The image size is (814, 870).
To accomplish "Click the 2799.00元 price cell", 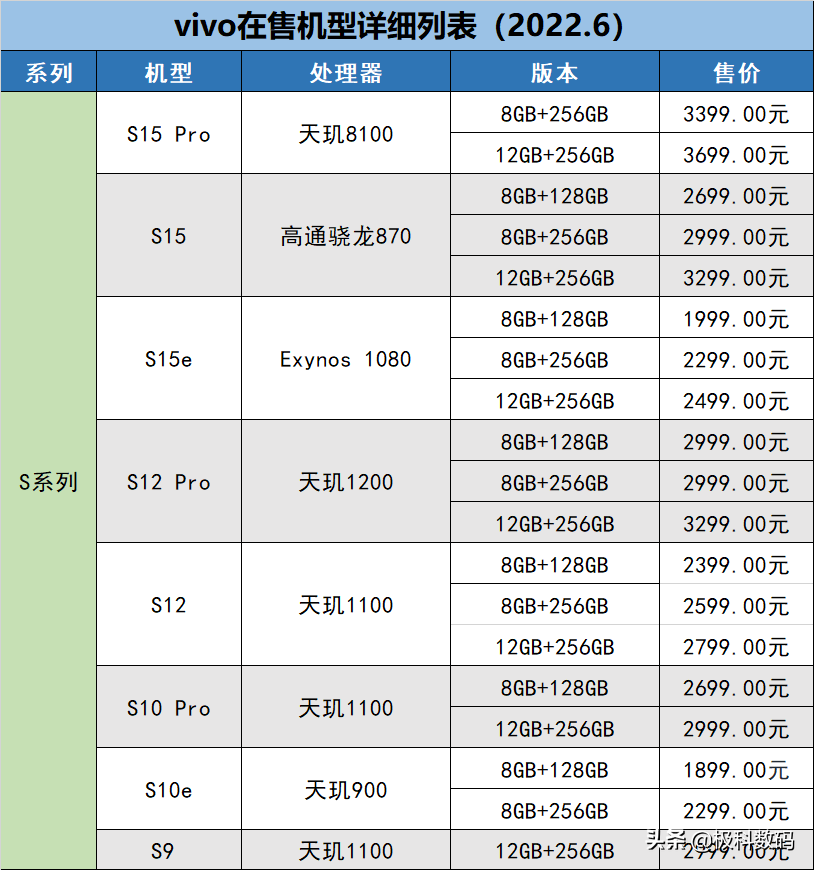I will click(737, 646).
